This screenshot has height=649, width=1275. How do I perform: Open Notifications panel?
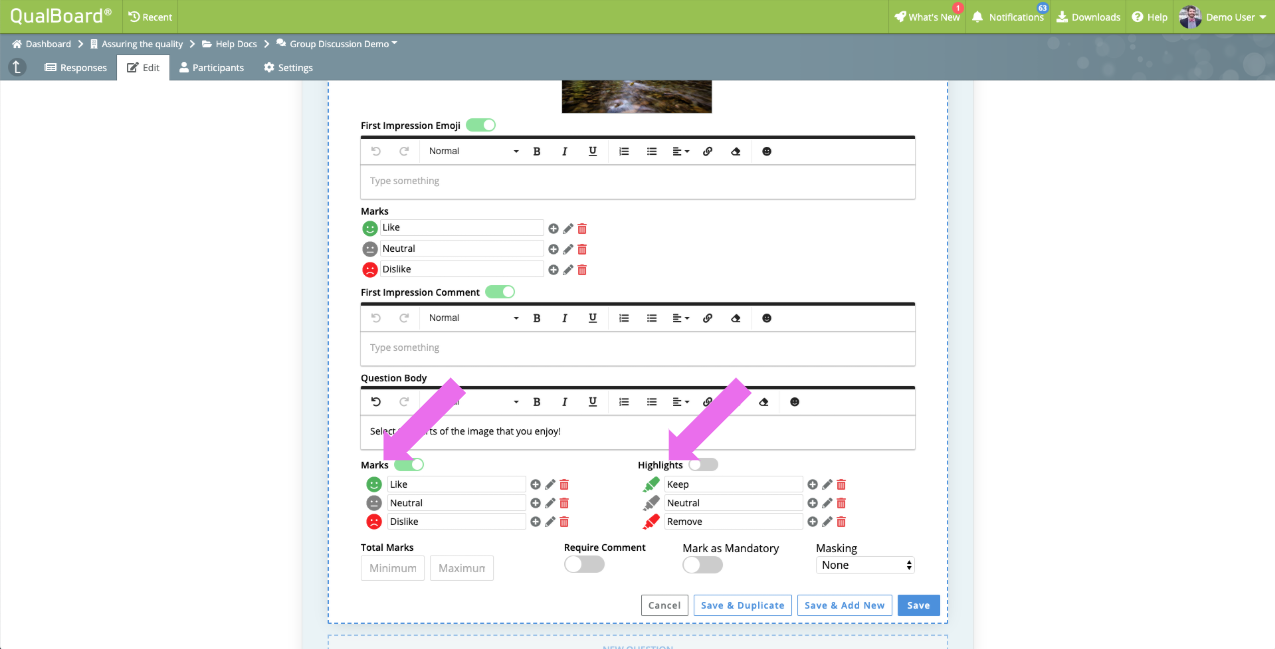tap(1008, 17)
